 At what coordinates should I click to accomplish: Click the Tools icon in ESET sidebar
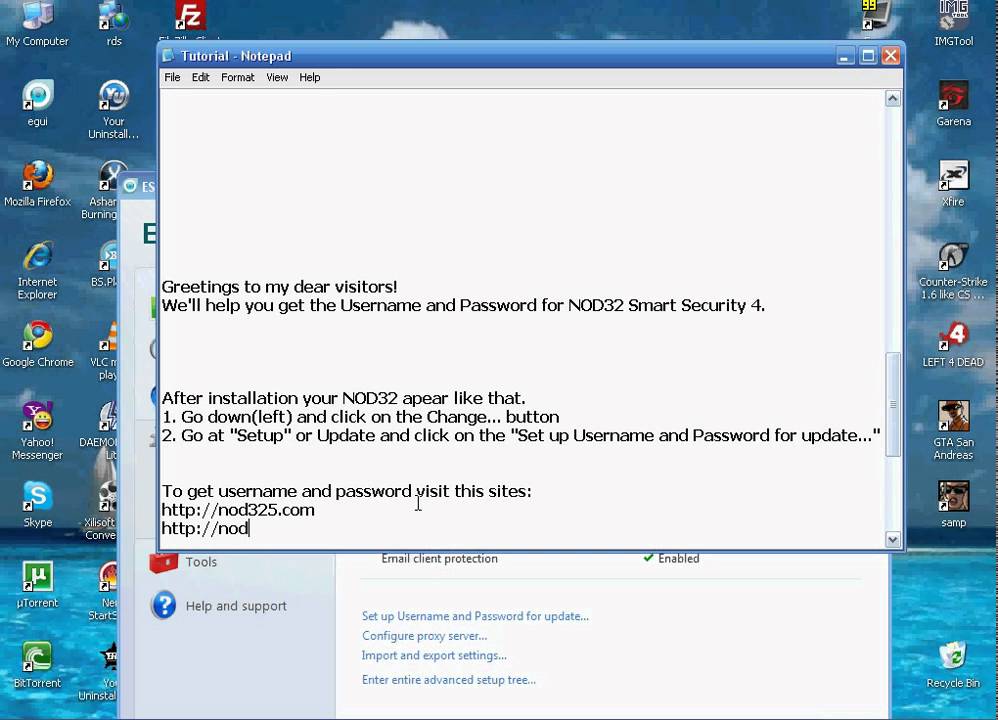pyautogui.click(x=164, y=561)
